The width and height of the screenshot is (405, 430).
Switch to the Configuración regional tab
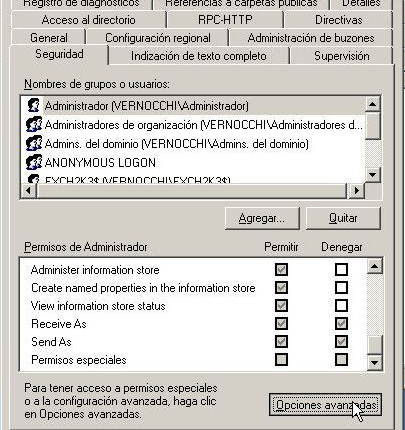158,38
